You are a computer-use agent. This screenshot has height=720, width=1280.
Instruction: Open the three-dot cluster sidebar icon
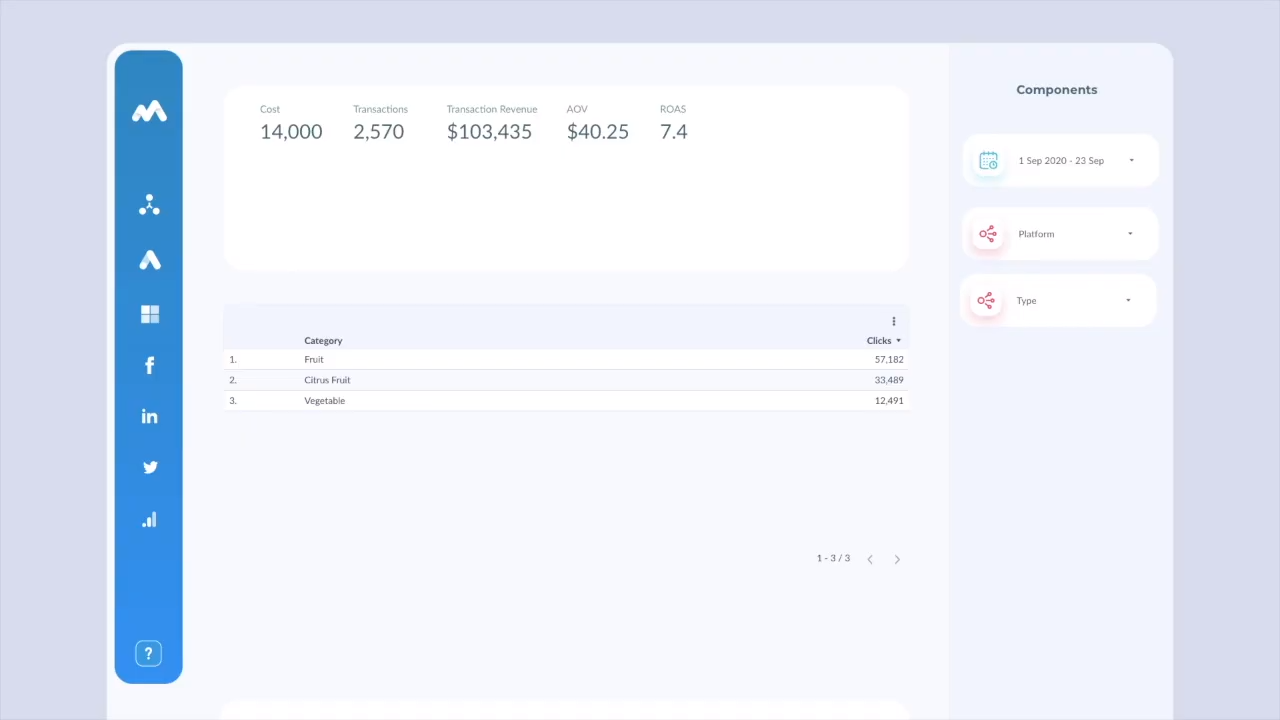click(x=149, y=205)
